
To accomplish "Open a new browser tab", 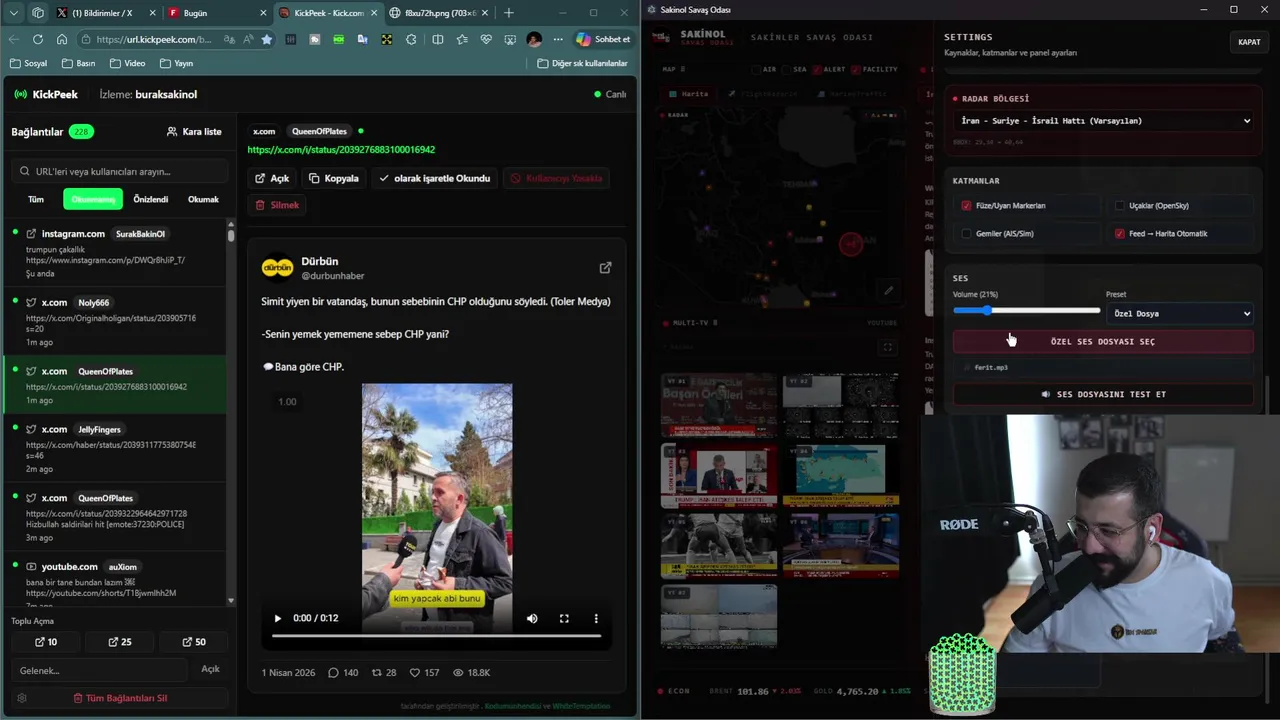I will [x=509, y=13].
